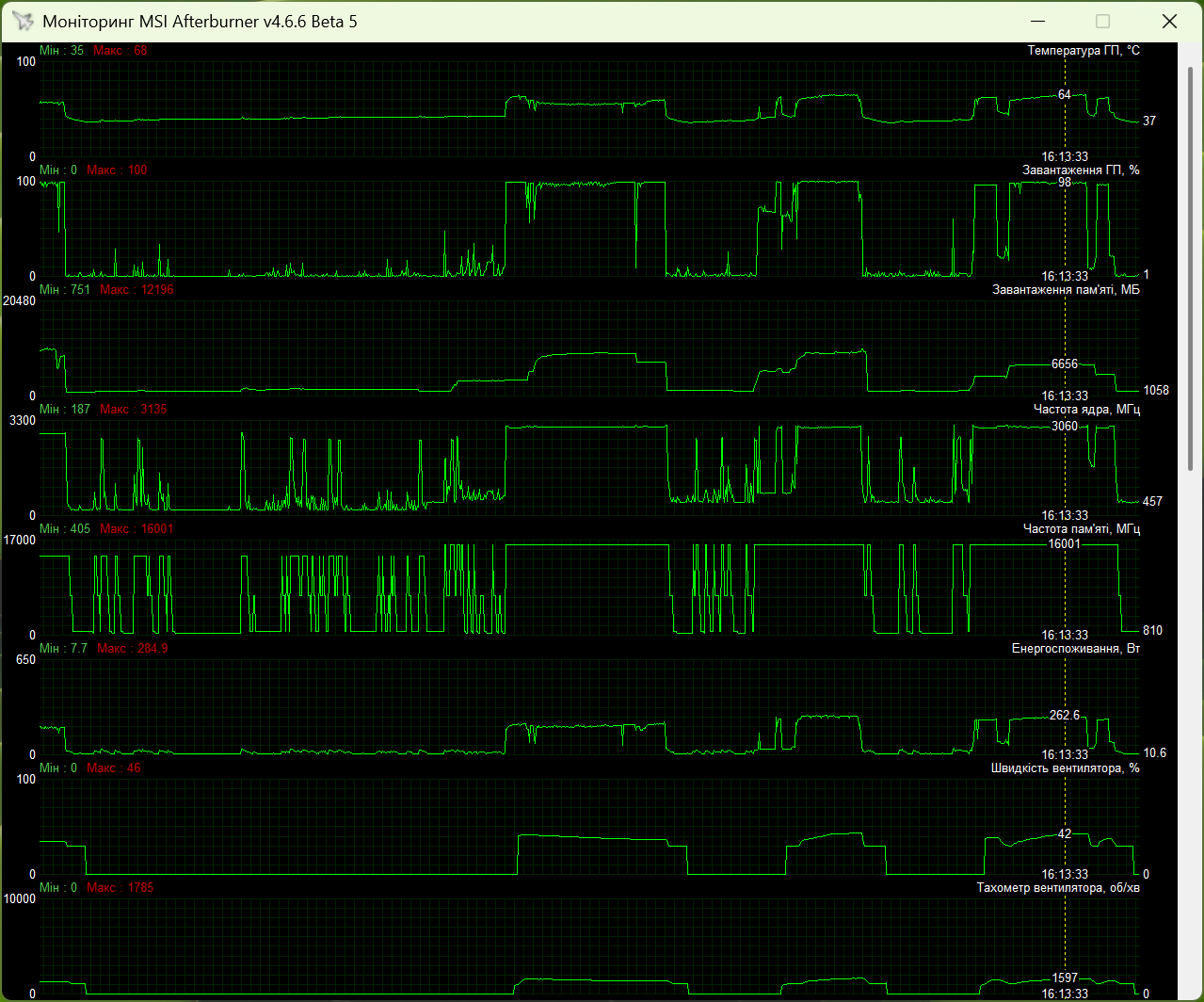Minimize the monitoring window
Image resolution: width=1204 pixels, height=1002 pixels.
pyautogui.click(x=1038, y=21)
